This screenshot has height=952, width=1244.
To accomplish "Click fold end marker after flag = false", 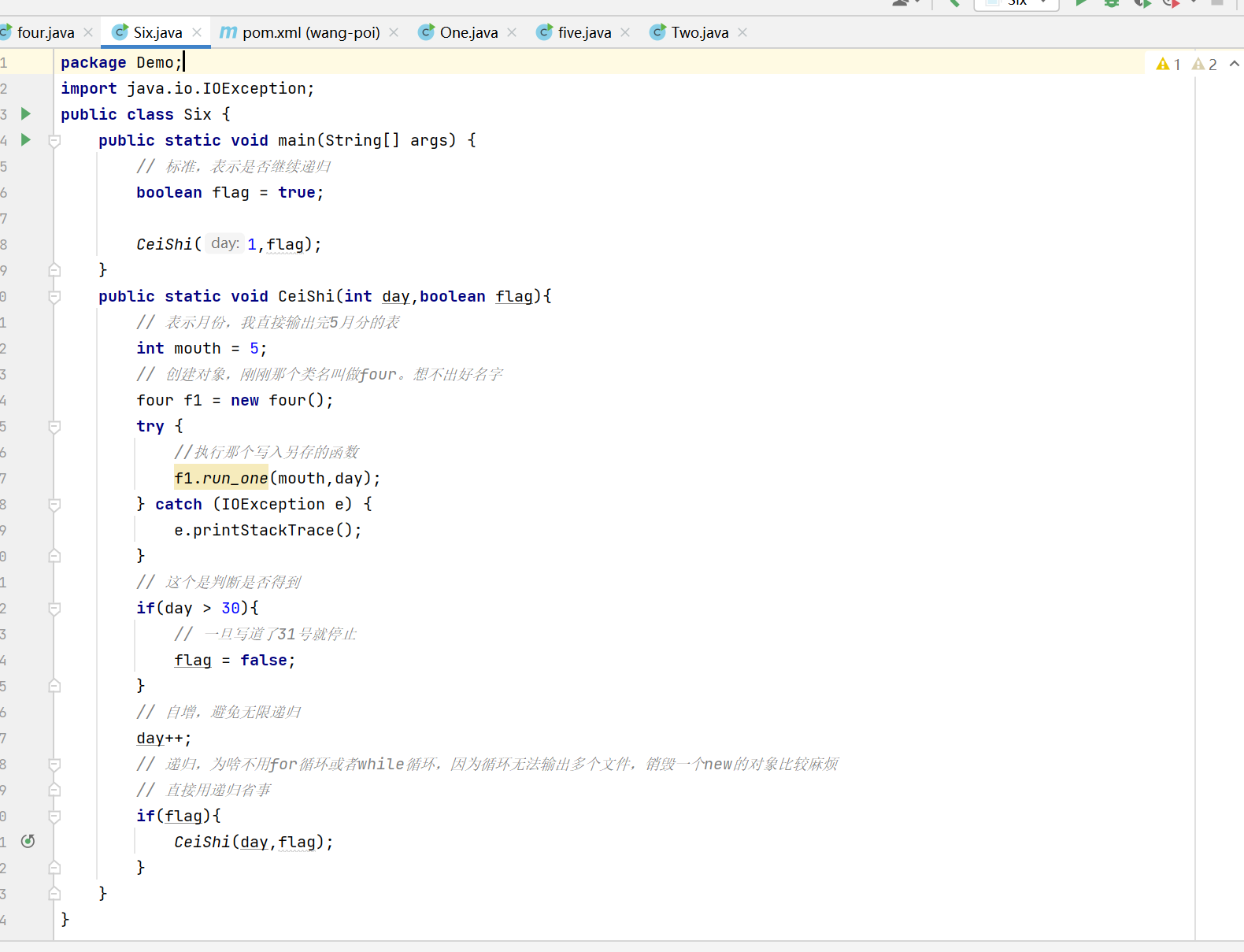I will point(54,686).
